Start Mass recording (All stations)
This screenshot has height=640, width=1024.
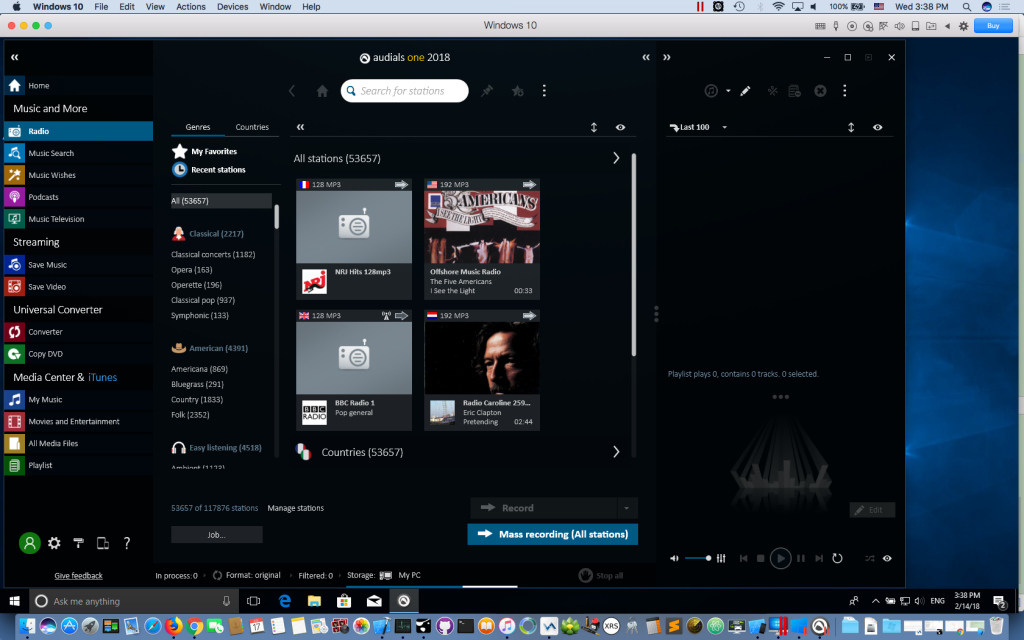click(x=552, y=534)
